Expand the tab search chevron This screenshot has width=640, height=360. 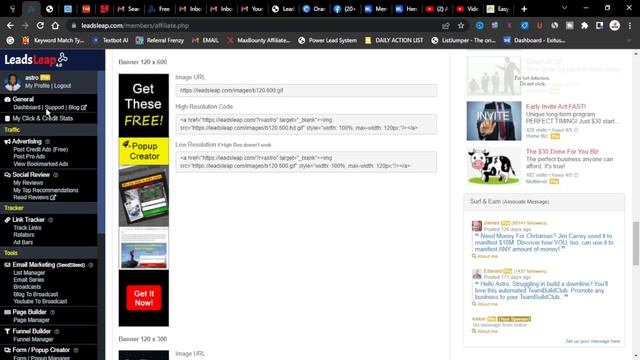(x=564, y=8)
